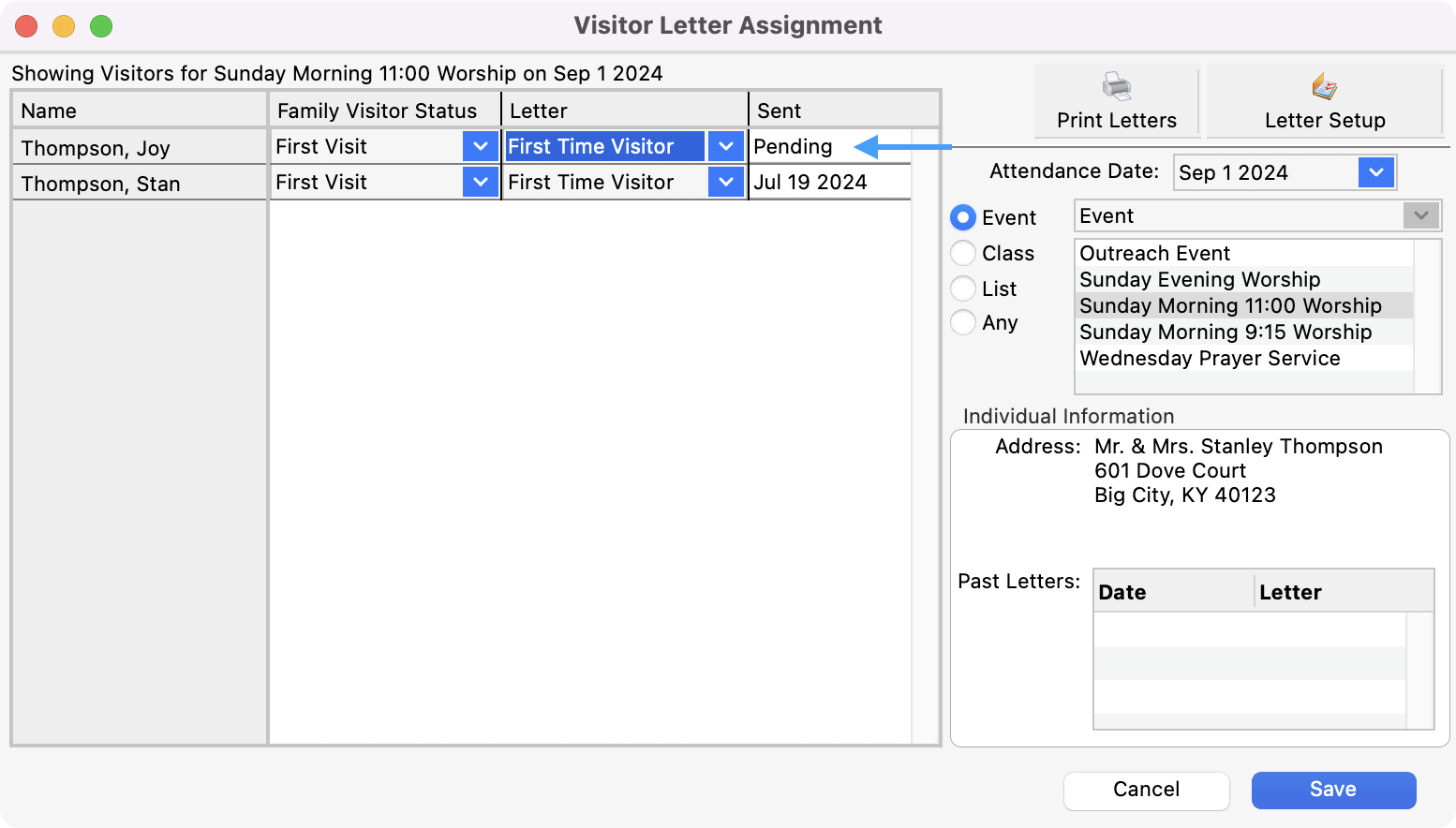Screen dimensions: 1456x828
Task: Select the Class radio button
Action: tap(963, 254)
